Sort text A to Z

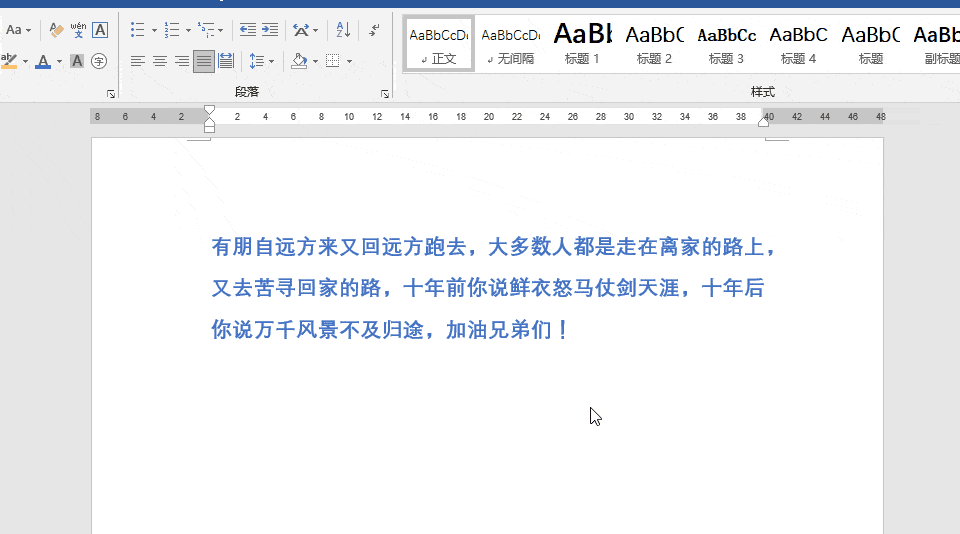tap(343, 29)
